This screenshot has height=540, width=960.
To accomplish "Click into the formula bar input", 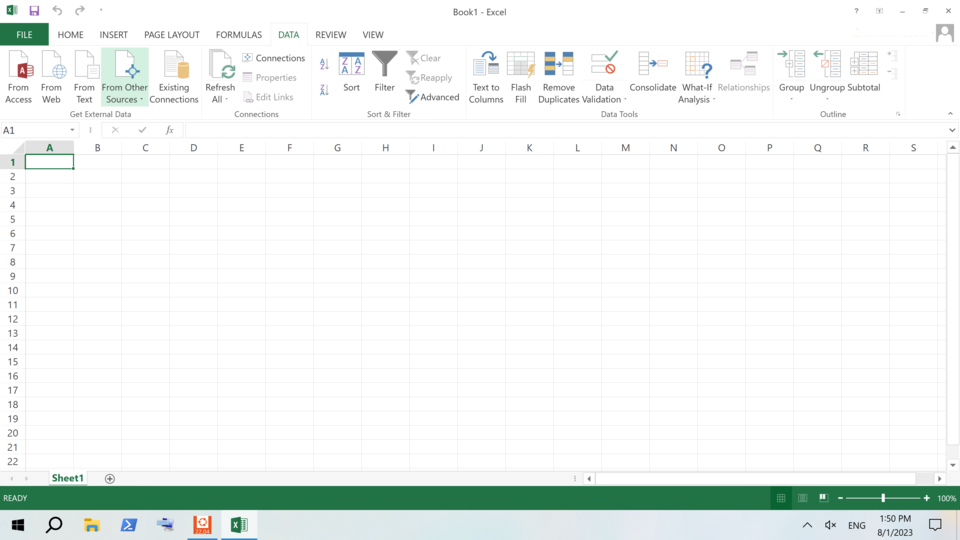I will point(566,130).
